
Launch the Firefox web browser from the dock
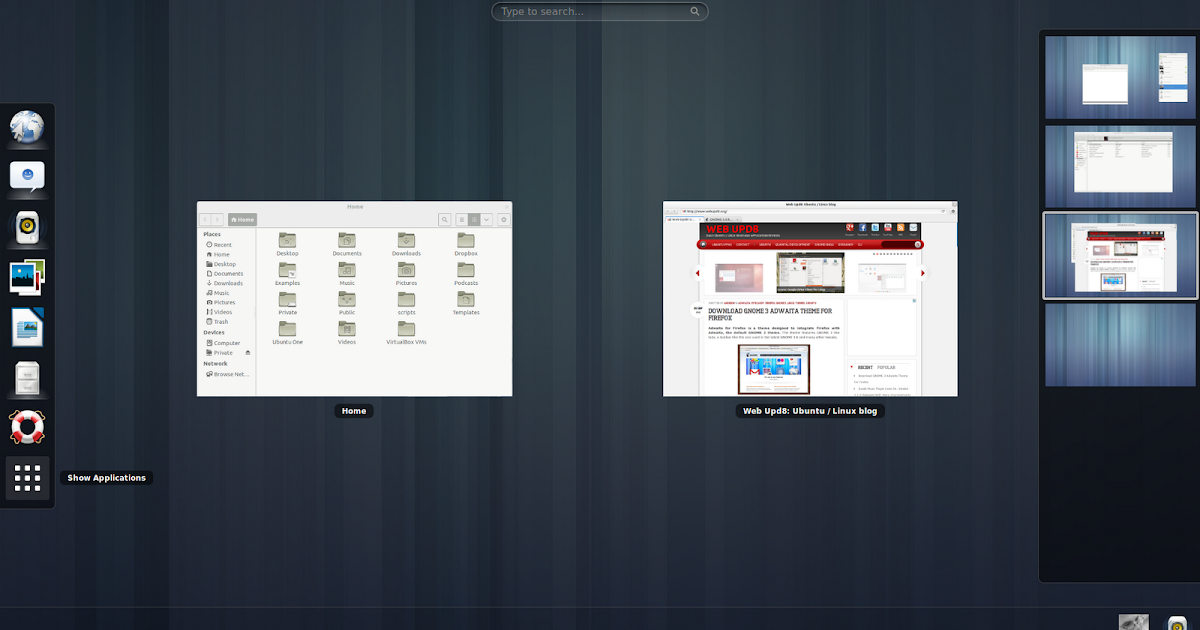click(x=26, y=126)
